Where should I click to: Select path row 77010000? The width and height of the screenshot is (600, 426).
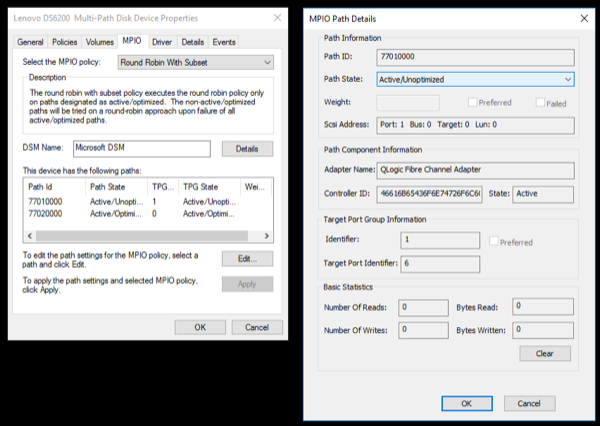[148, 202]
